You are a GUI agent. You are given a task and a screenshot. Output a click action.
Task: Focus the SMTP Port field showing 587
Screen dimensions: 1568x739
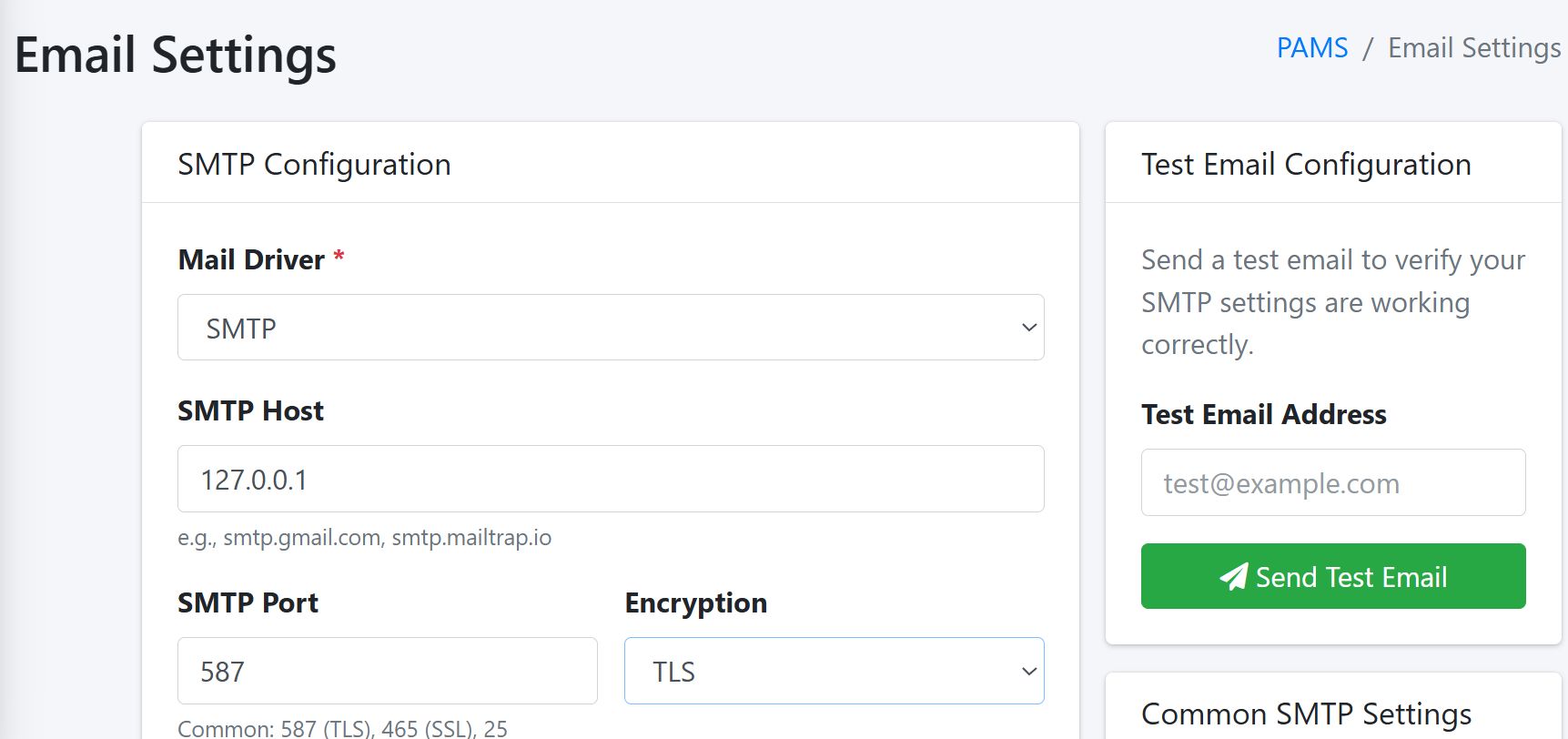pyautogui.click(x=387, y=672)
